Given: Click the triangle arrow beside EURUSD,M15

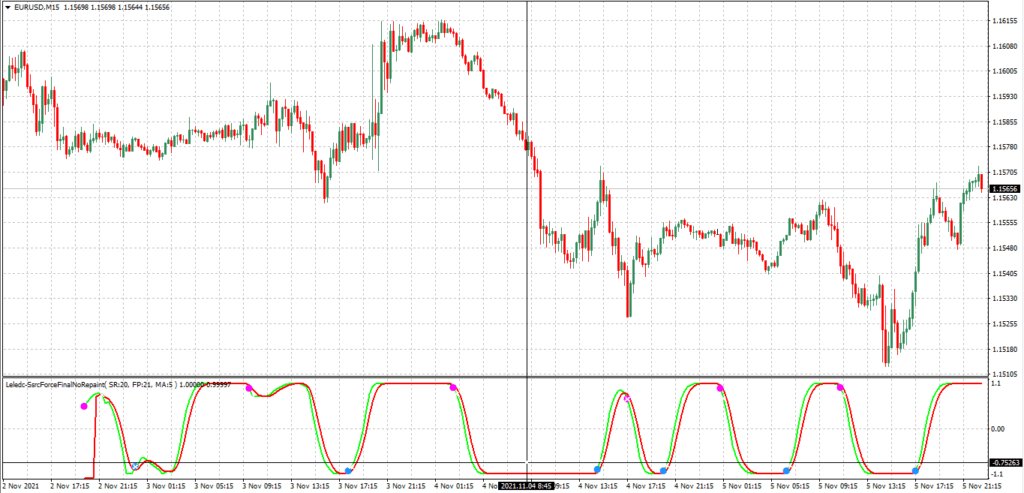Looking at the screenshot, I should (6, 8).
